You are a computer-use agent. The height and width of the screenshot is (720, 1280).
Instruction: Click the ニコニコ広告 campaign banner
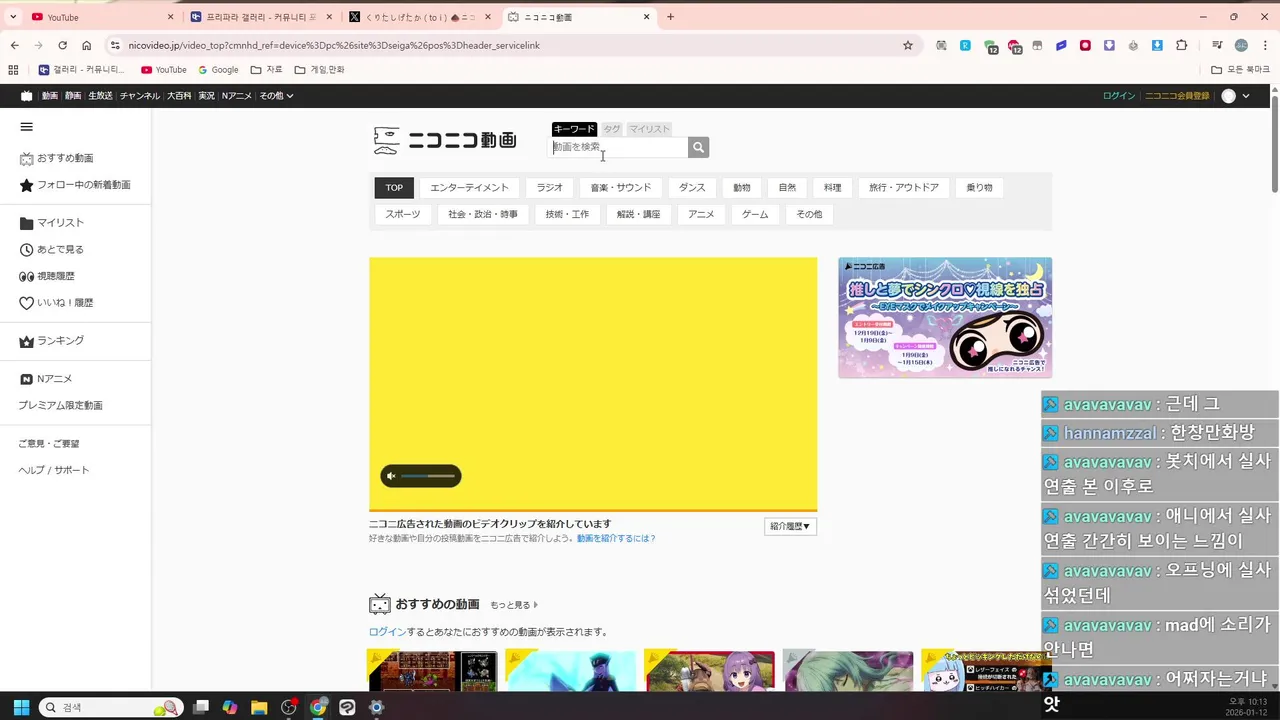(x=945, y=318)
